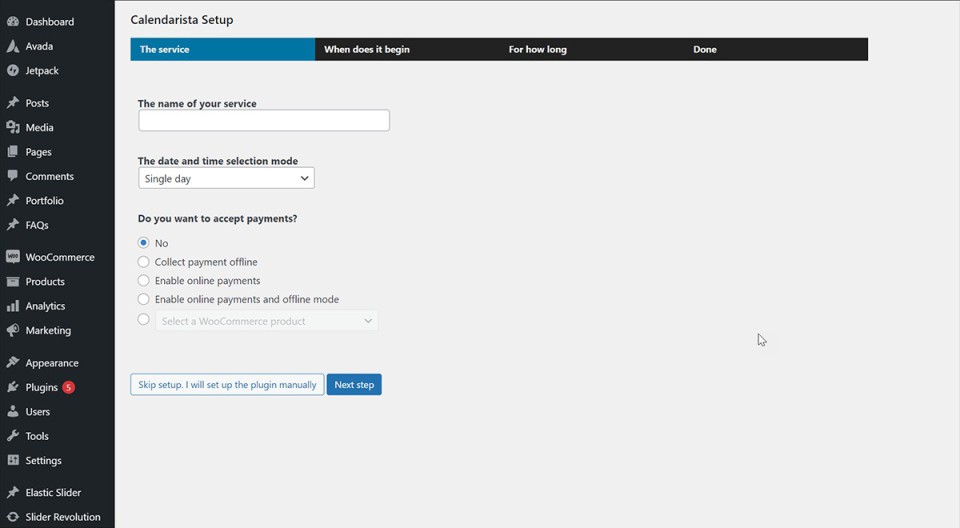
Task: Click the Comments speech bubble icon
Action: coord(13,177)
